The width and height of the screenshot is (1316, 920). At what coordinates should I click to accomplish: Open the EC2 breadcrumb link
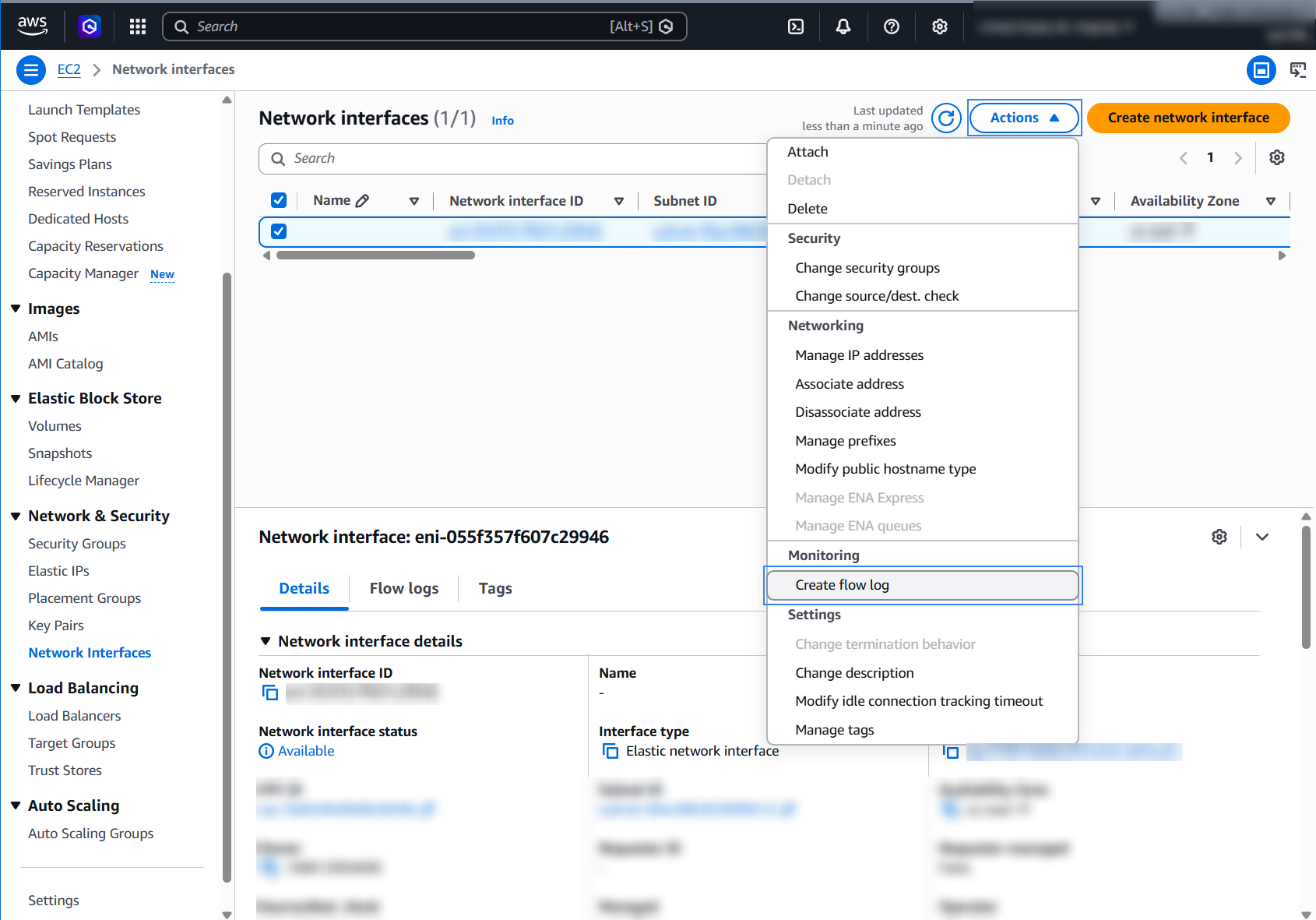[69, 69]
